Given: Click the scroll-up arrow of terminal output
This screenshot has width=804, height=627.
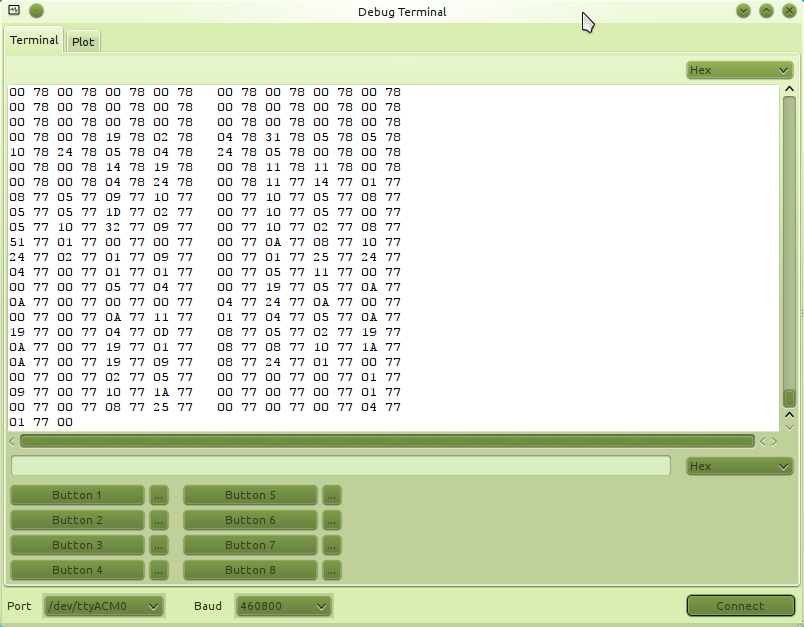Looking at the screenshot, I should coord(790,89).
